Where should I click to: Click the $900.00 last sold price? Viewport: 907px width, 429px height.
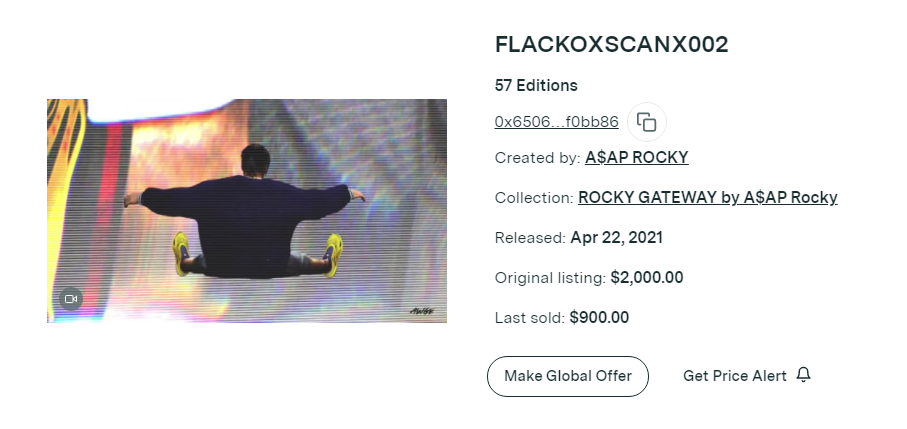tap(599, 318)
